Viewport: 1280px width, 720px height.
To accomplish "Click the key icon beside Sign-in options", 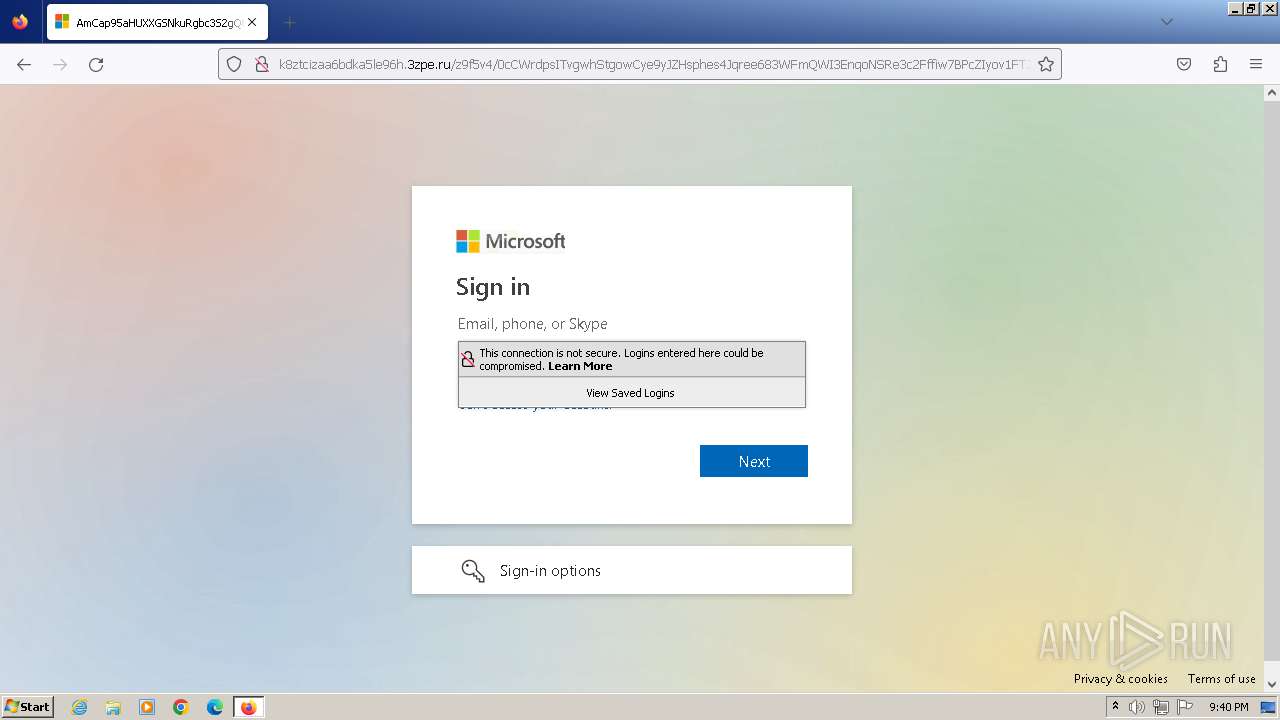I will (473, 570).
